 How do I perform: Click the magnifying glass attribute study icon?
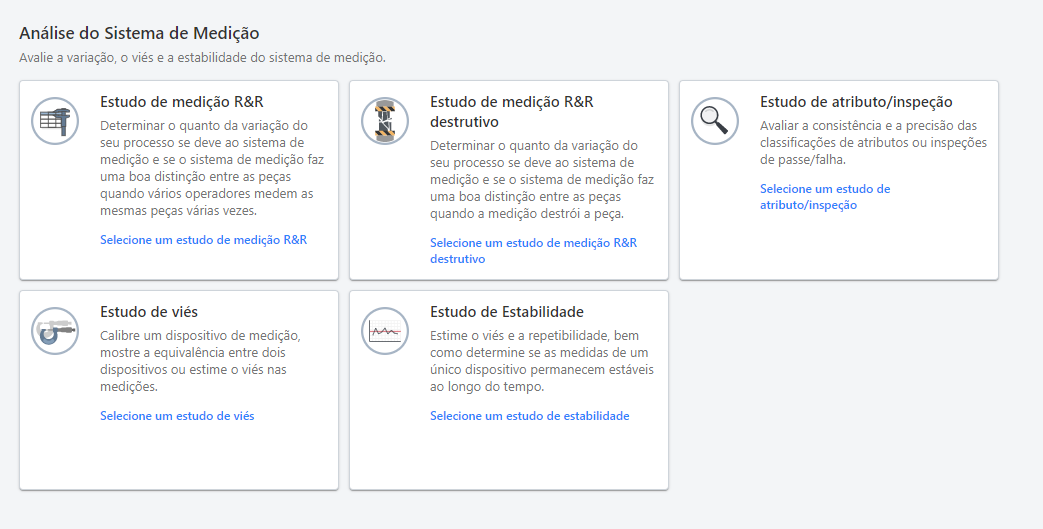(715, 121)
